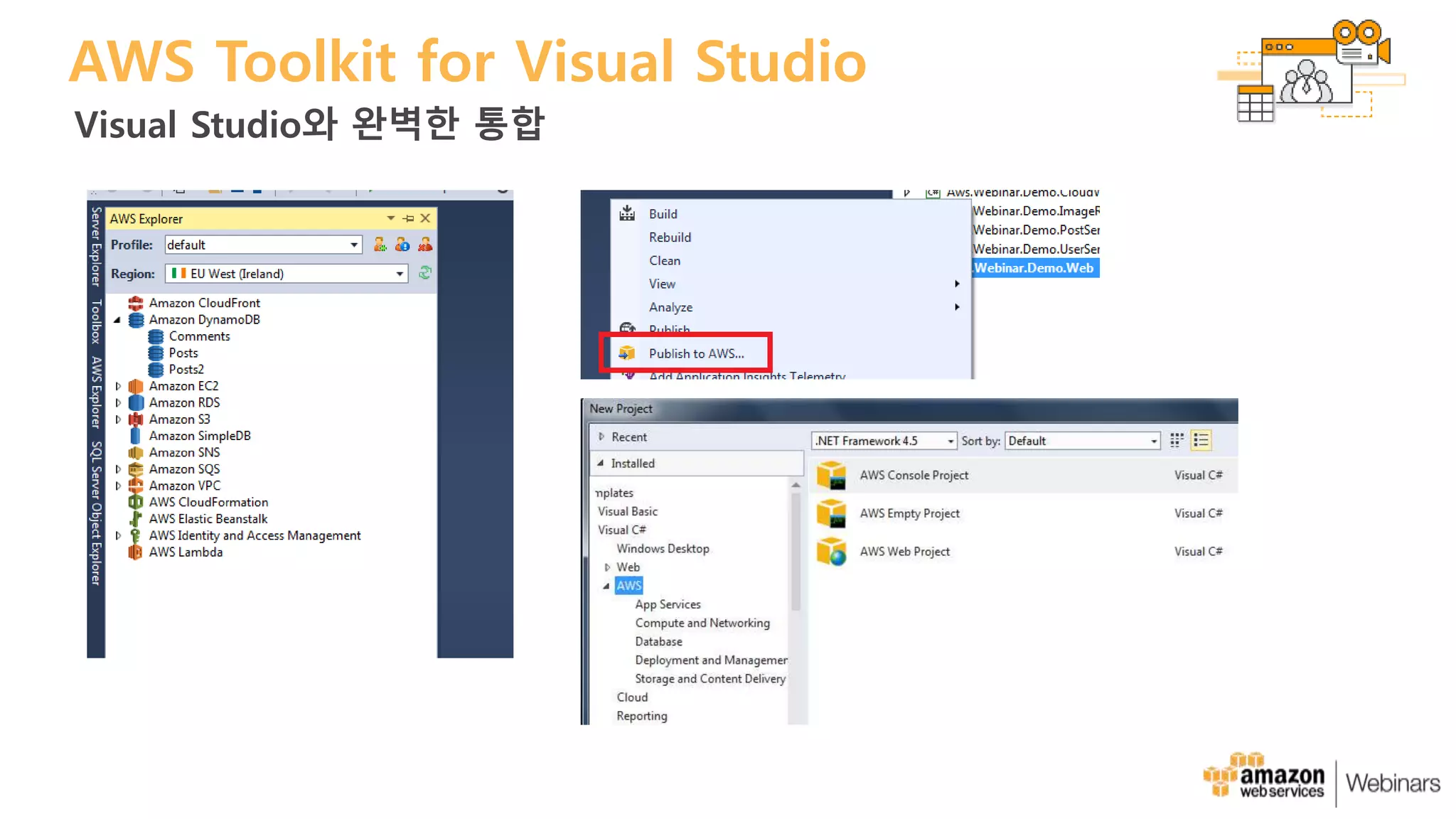Open the AWS Explorer window options arrow
Image resolution: width=1456 pixels, height=819 pixels.
click(x=390, y=218)
